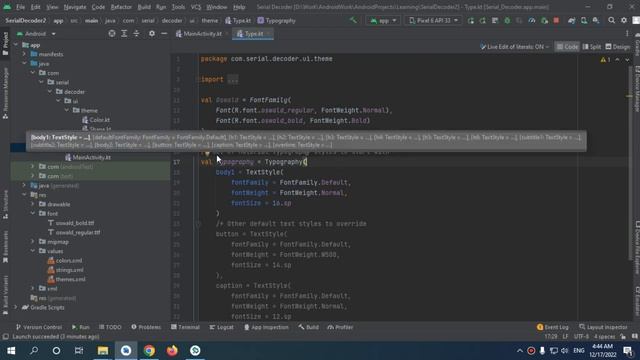Click the Windows Start button
Screen dimensions: 640x360
tap(11, 351)
